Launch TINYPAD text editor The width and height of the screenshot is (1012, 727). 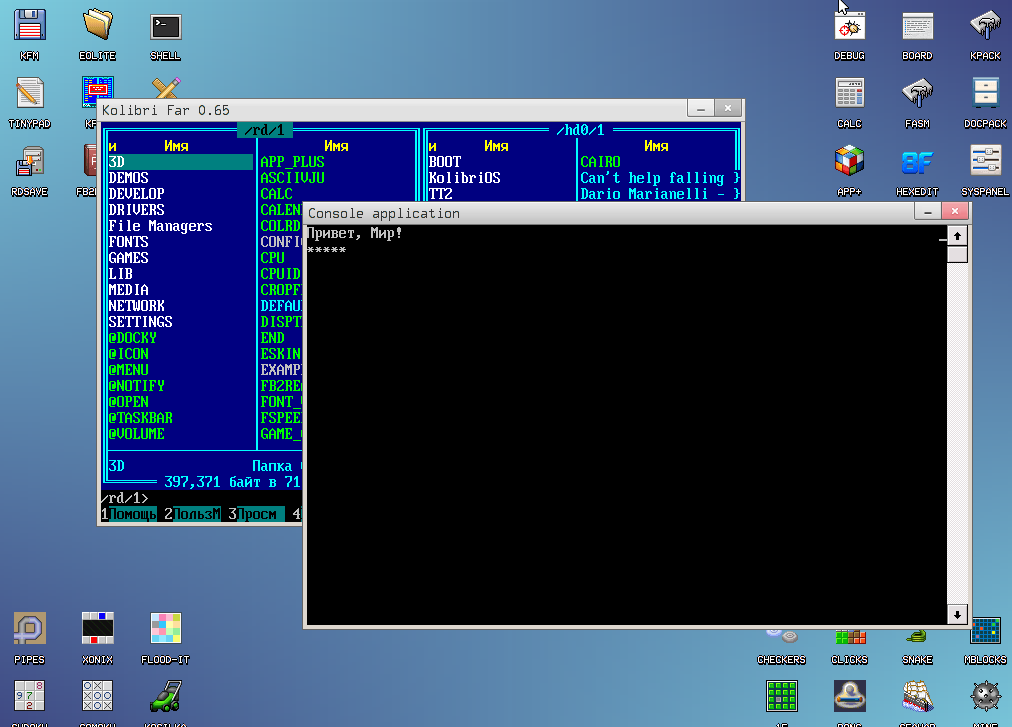point(30,94)
